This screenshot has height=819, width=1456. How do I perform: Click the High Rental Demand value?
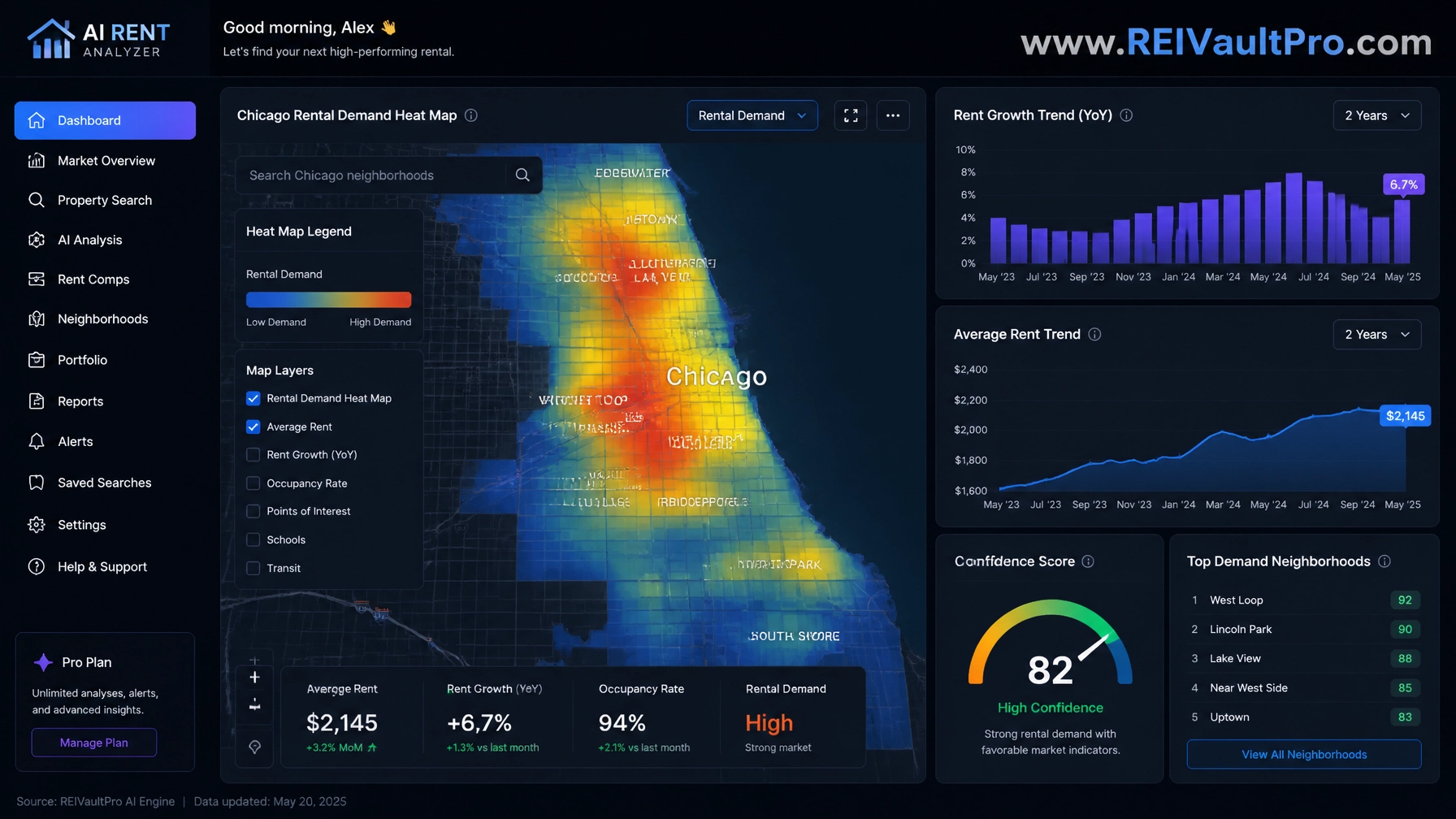[769, 722]
